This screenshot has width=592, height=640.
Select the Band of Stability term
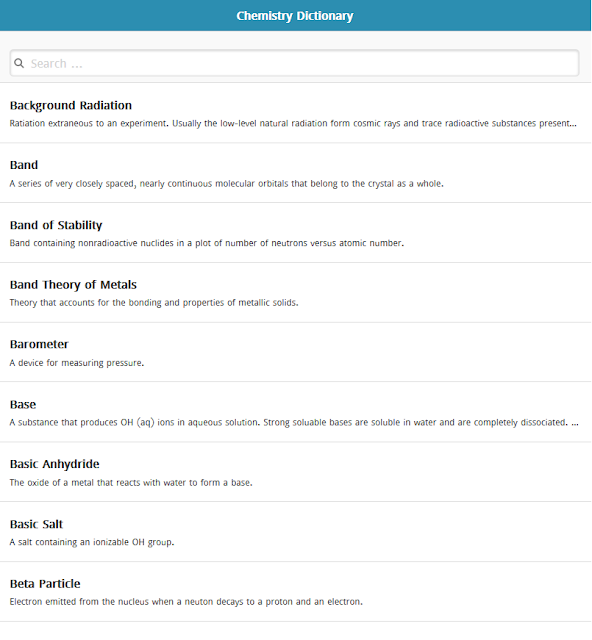click(56, 225)
